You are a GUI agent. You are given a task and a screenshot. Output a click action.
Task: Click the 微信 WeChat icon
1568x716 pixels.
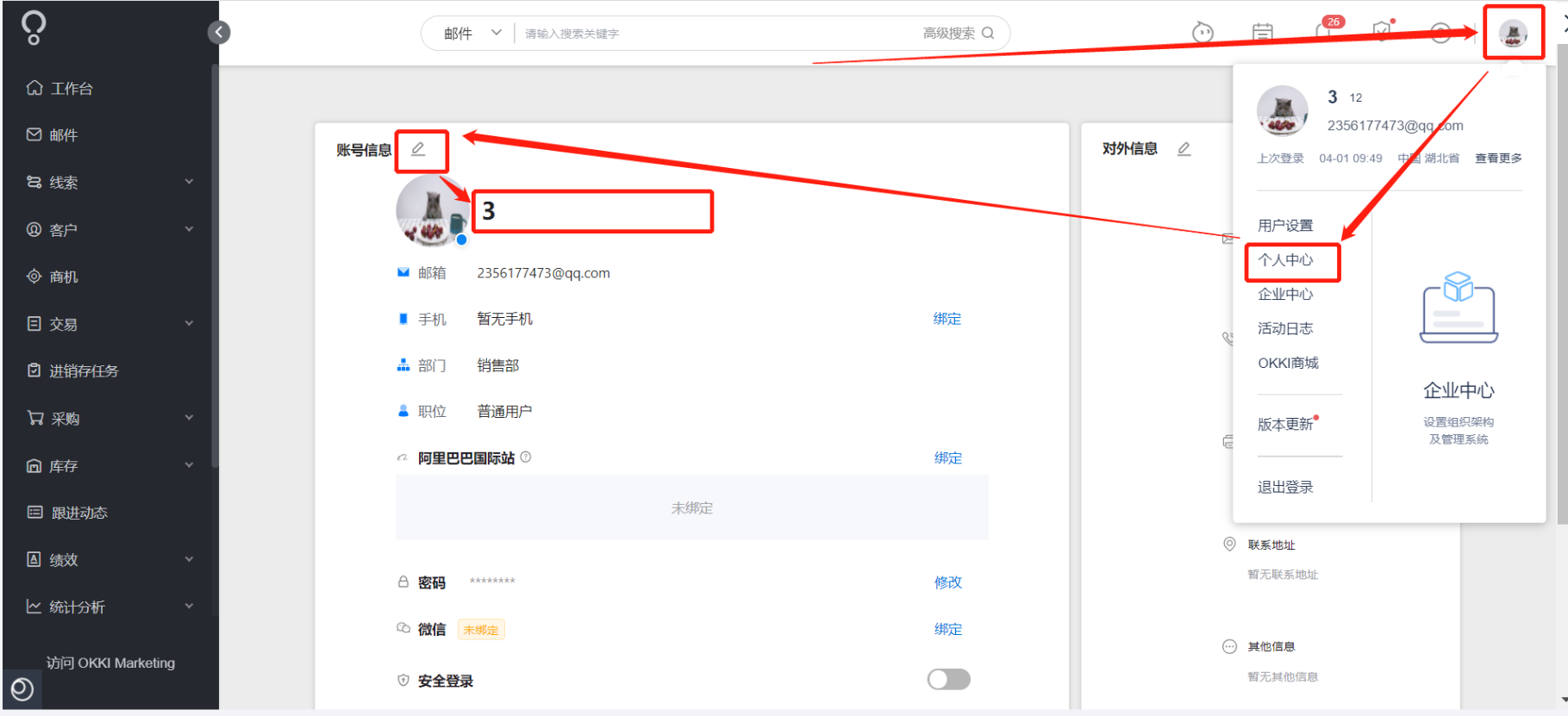[x=403, y=628]
